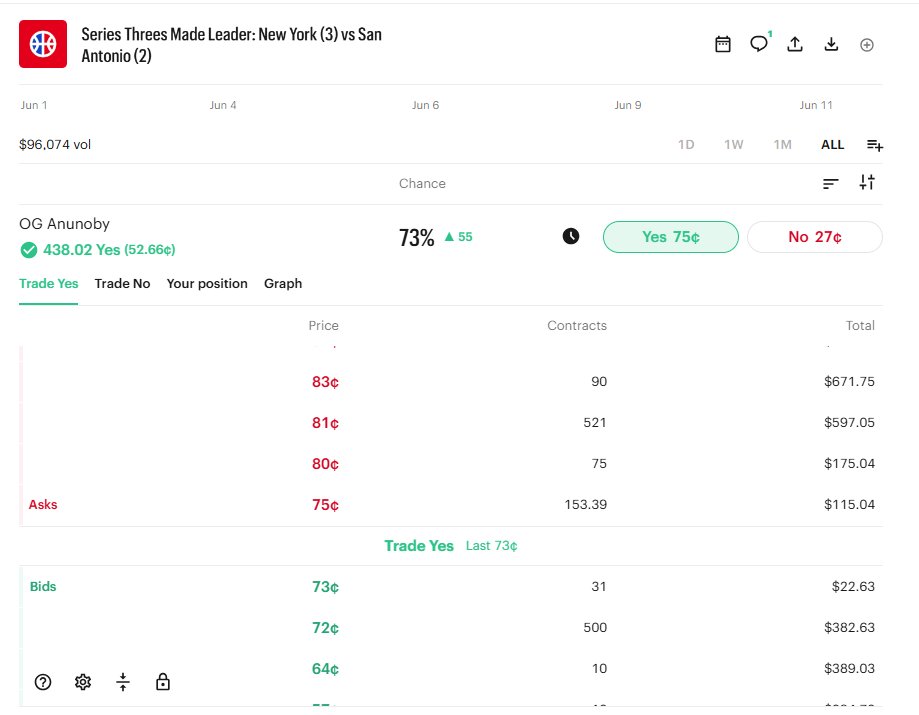Select the ALL time range
The height and width of the screenshot is (715, 919).
point(832,145)
